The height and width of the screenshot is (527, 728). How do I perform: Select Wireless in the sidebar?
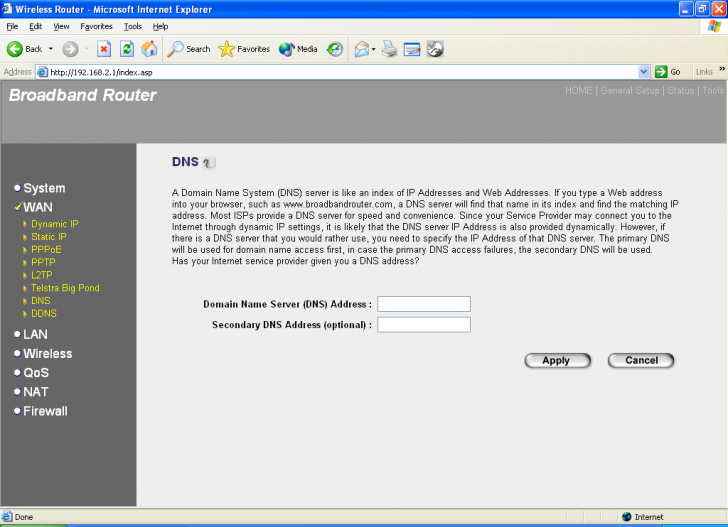[x=48, y=353]
